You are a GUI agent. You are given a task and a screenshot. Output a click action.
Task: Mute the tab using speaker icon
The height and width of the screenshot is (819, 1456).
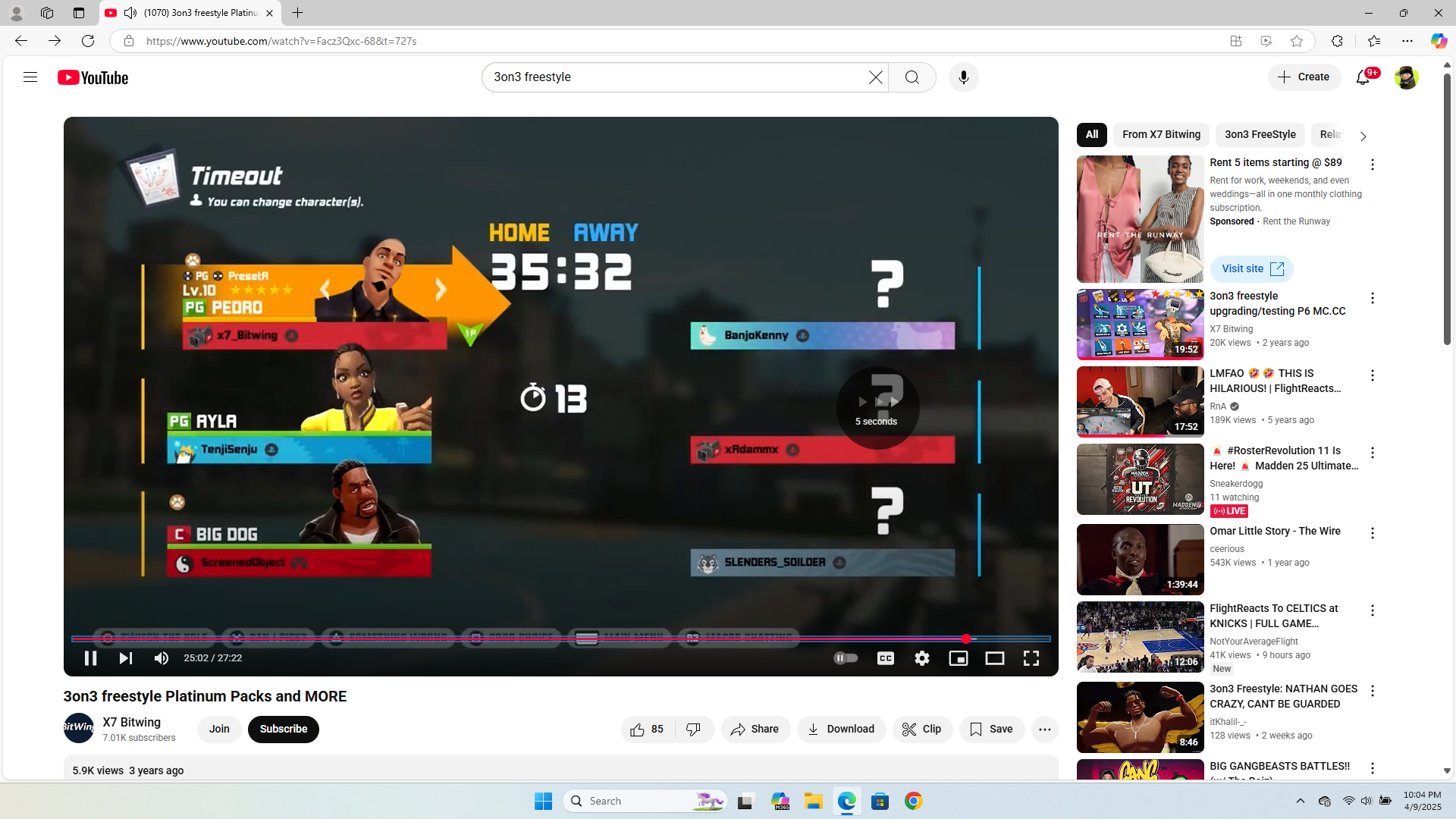(x=130, y=13)
